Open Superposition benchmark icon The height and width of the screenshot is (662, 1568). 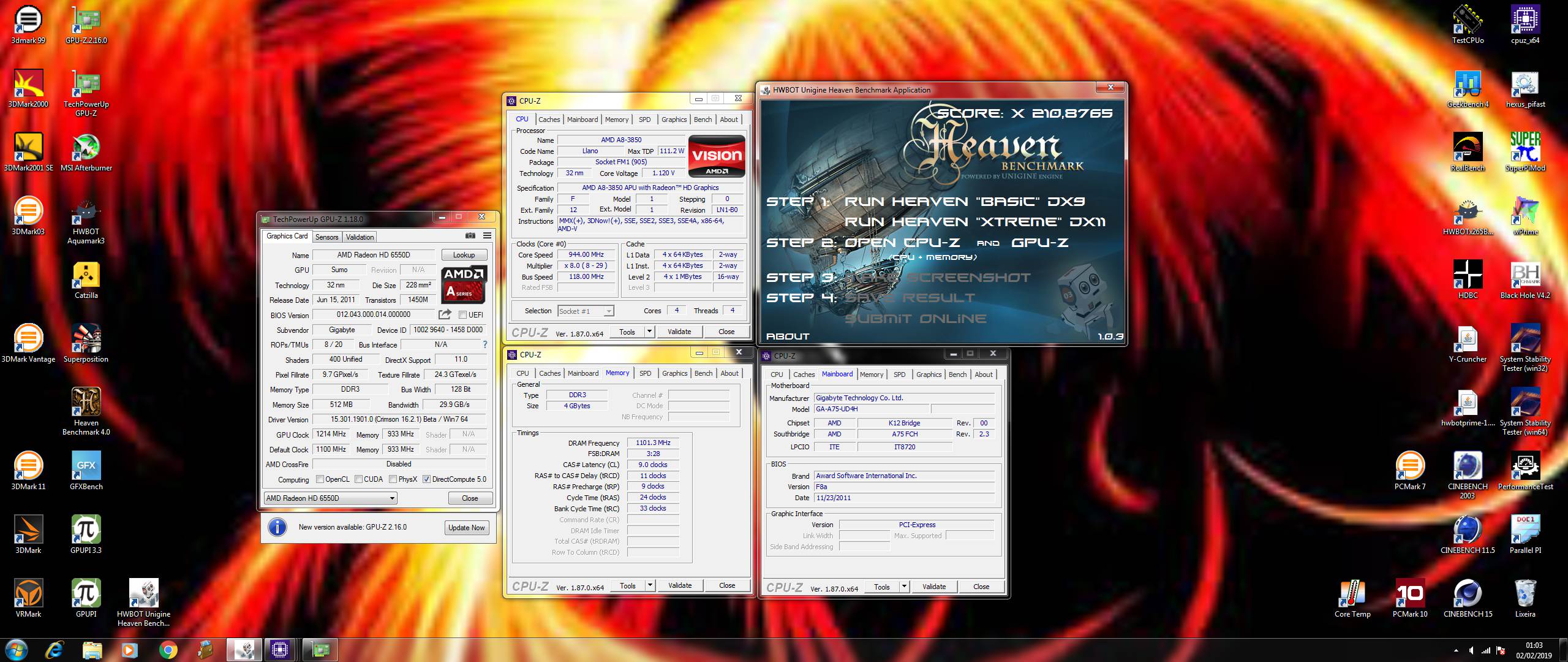click(x=86, y=343)
